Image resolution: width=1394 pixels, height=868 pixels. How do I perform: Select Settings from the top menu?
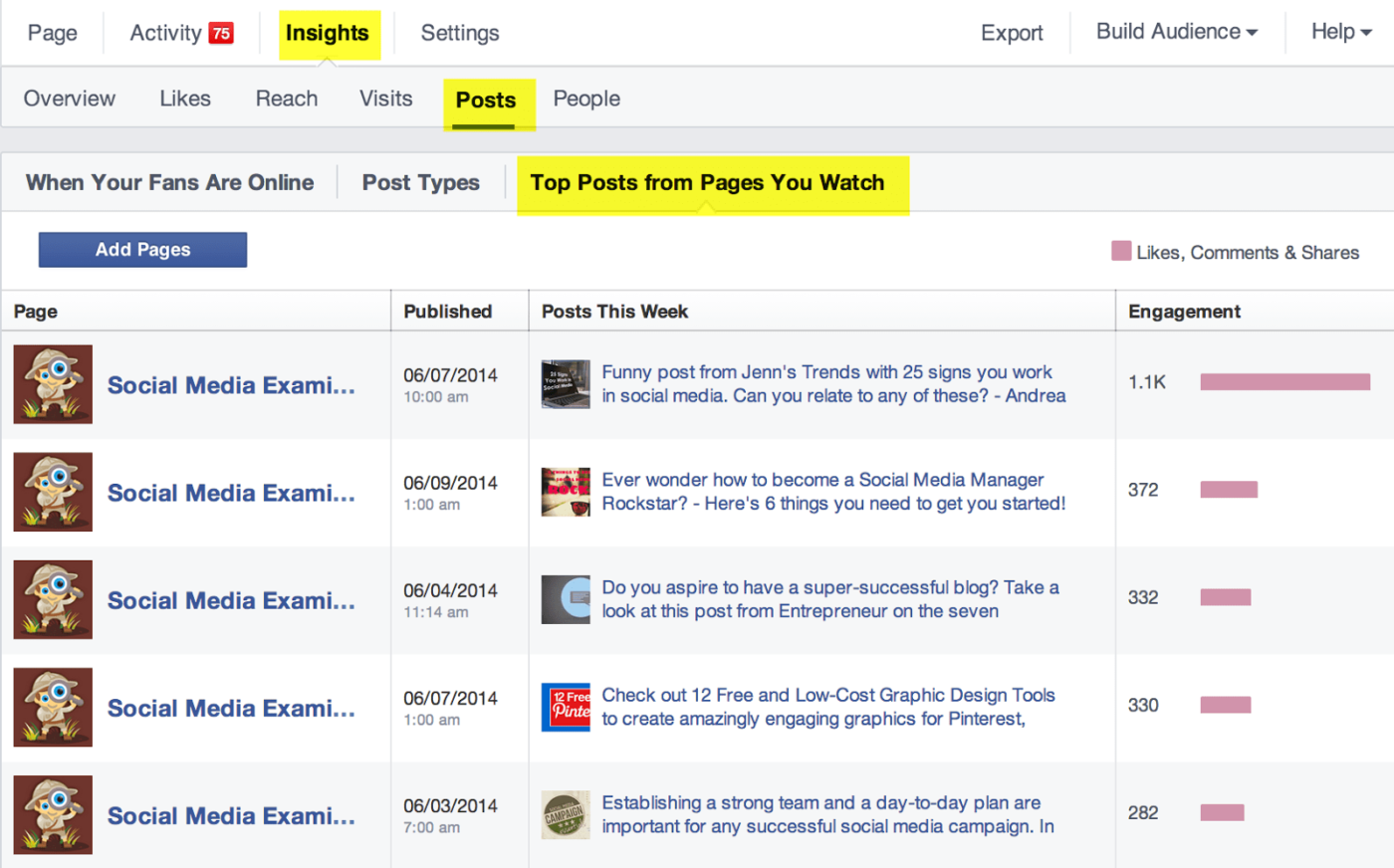click(x=459, y=32)
